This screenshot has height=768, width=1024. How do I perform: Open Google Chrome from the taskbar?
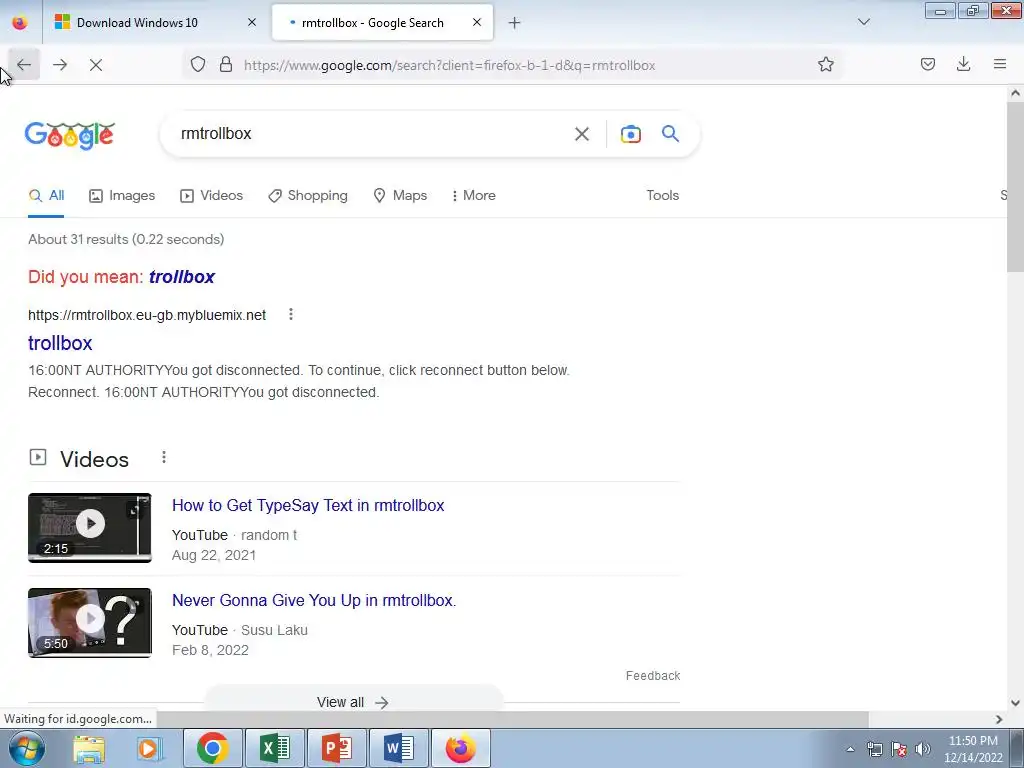click(212, 748)
